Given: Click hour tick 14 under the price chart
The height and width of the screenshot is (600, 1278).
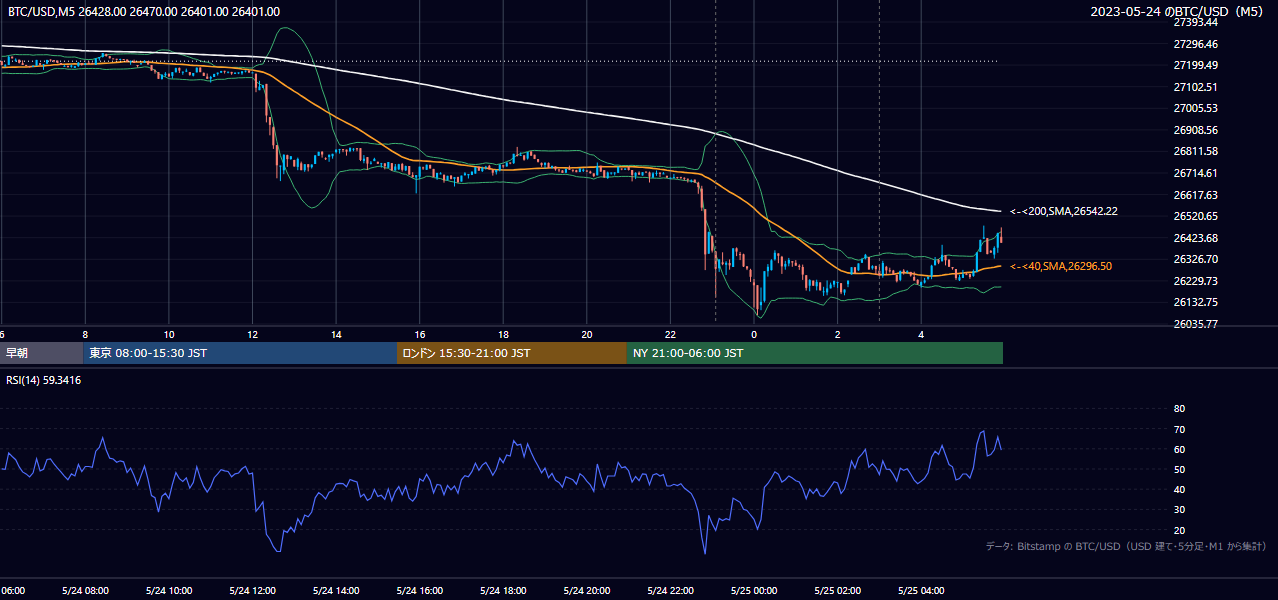Looking at the screenshot, I should (x=336, y=334).
